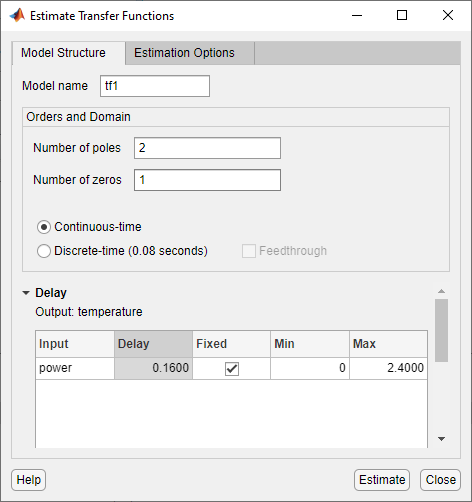
Task: Click the Number of poles input field
Action: [207, 148]
